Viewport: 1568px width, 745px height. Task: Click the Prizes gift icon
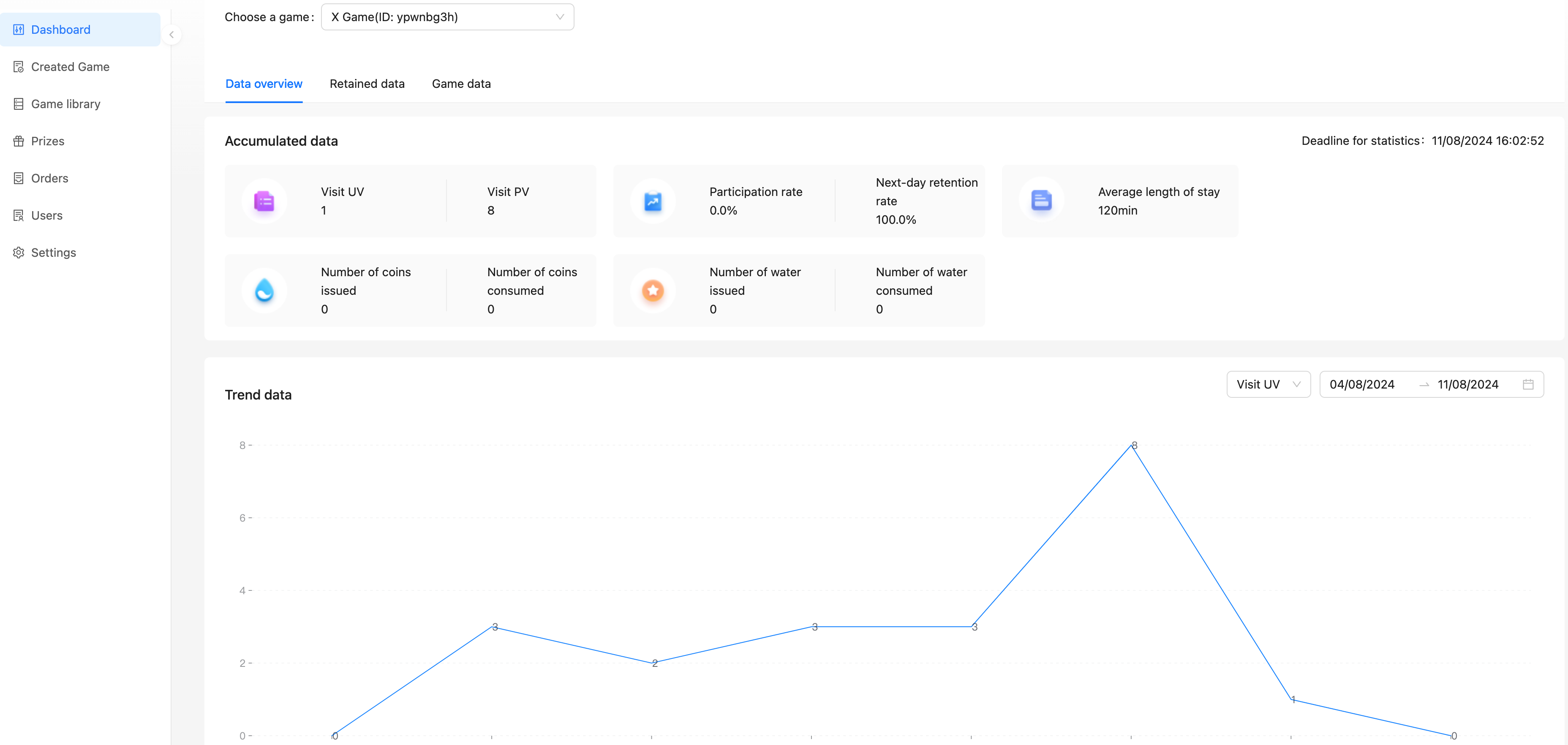point(18,141)
